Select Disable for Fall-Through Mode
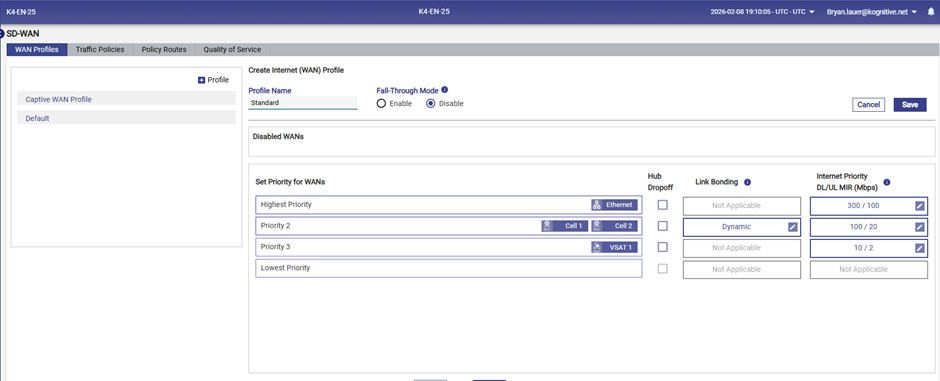940x381 pixels. 430,104
